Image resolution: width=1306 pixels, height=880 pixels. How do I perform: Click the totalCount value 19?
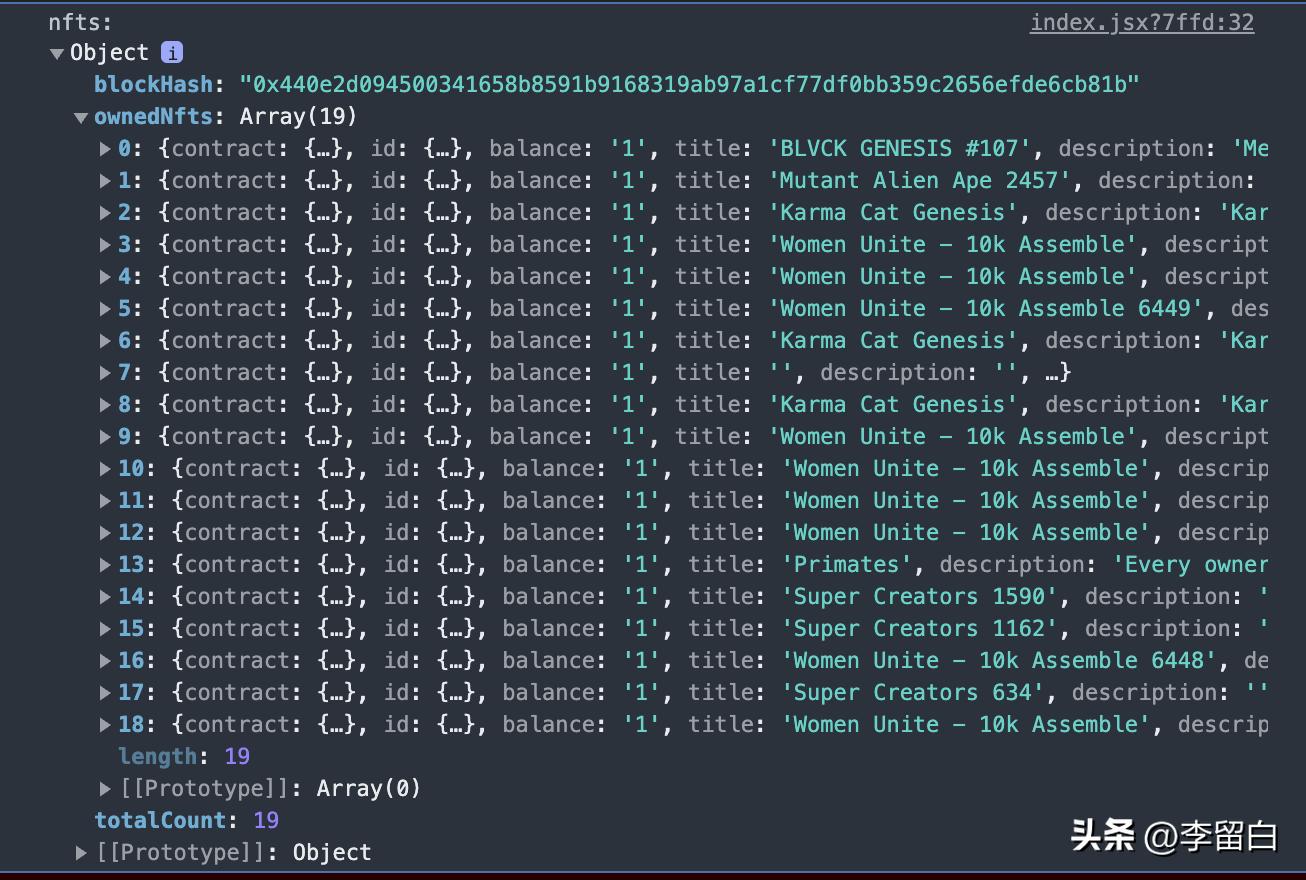266,821
